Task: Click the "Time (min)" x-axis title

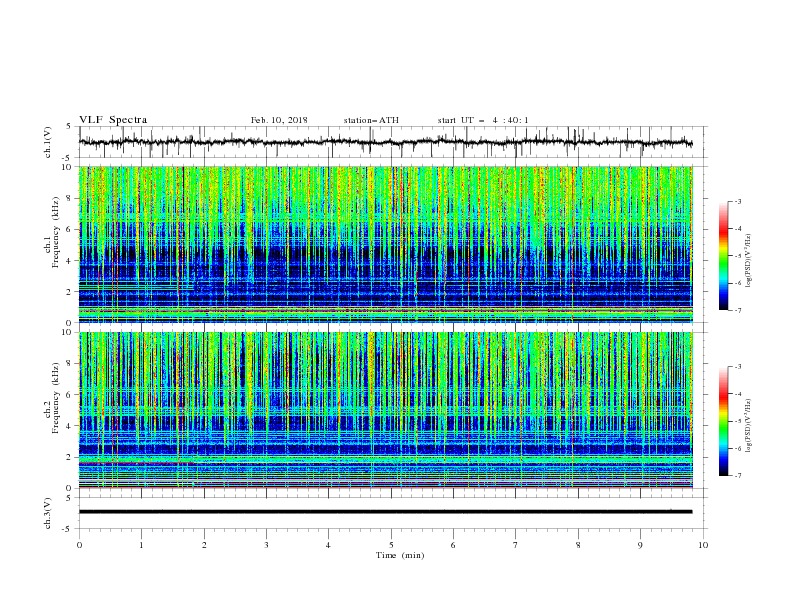Action: click(x=400, y=555)
